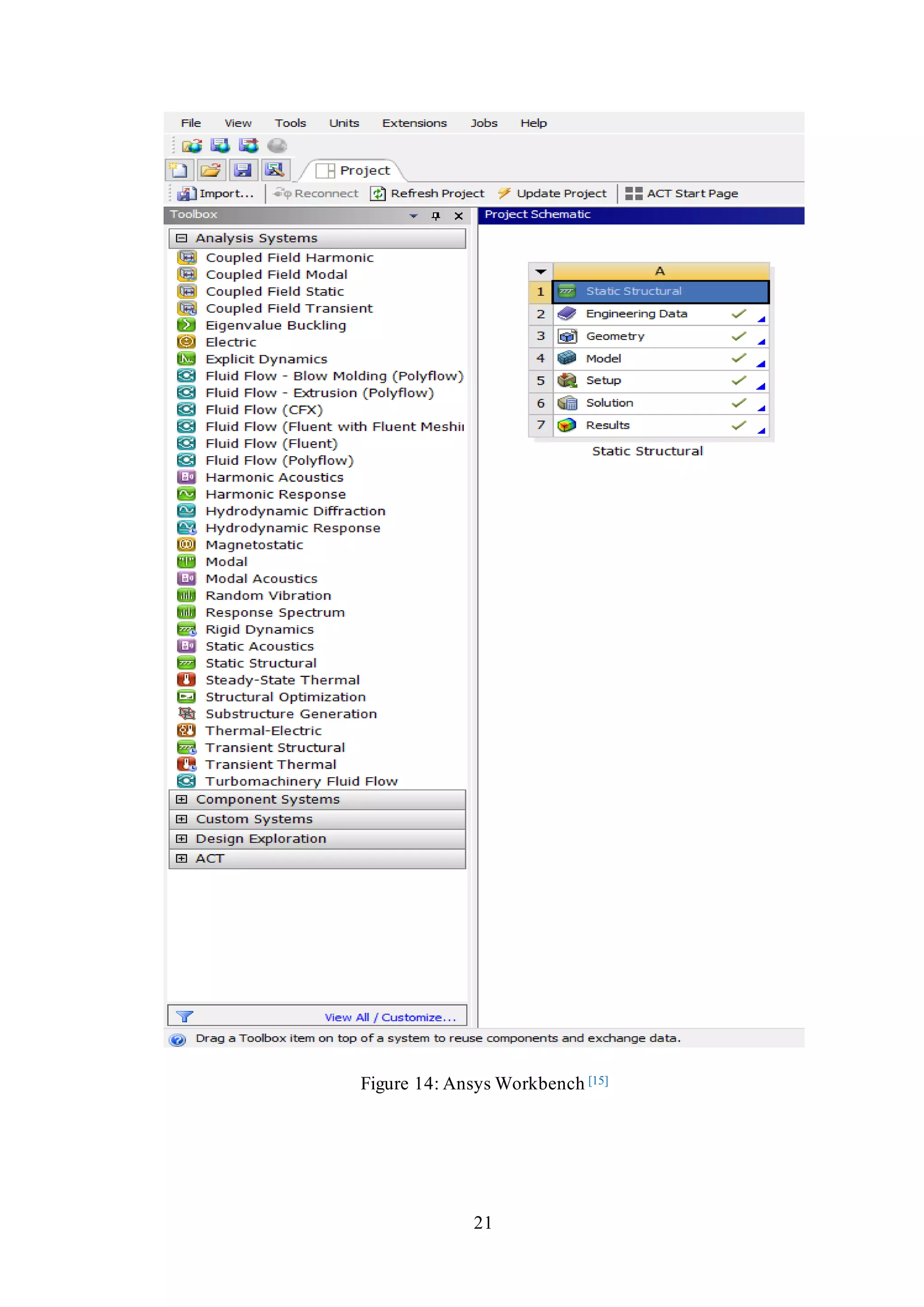Open the View All / Customize link
Image resolution: width=924 pixels, height=1307 pixels.
tap(390, 1017)
